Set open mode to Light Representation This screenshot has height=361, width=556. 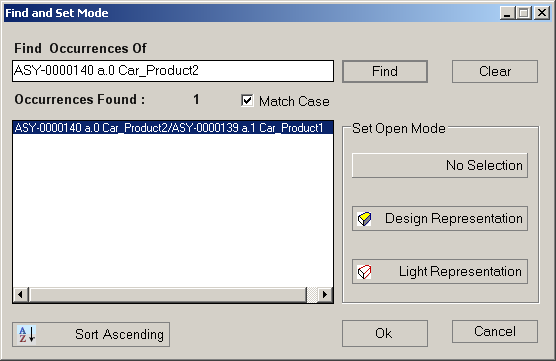tap(440, 272)
